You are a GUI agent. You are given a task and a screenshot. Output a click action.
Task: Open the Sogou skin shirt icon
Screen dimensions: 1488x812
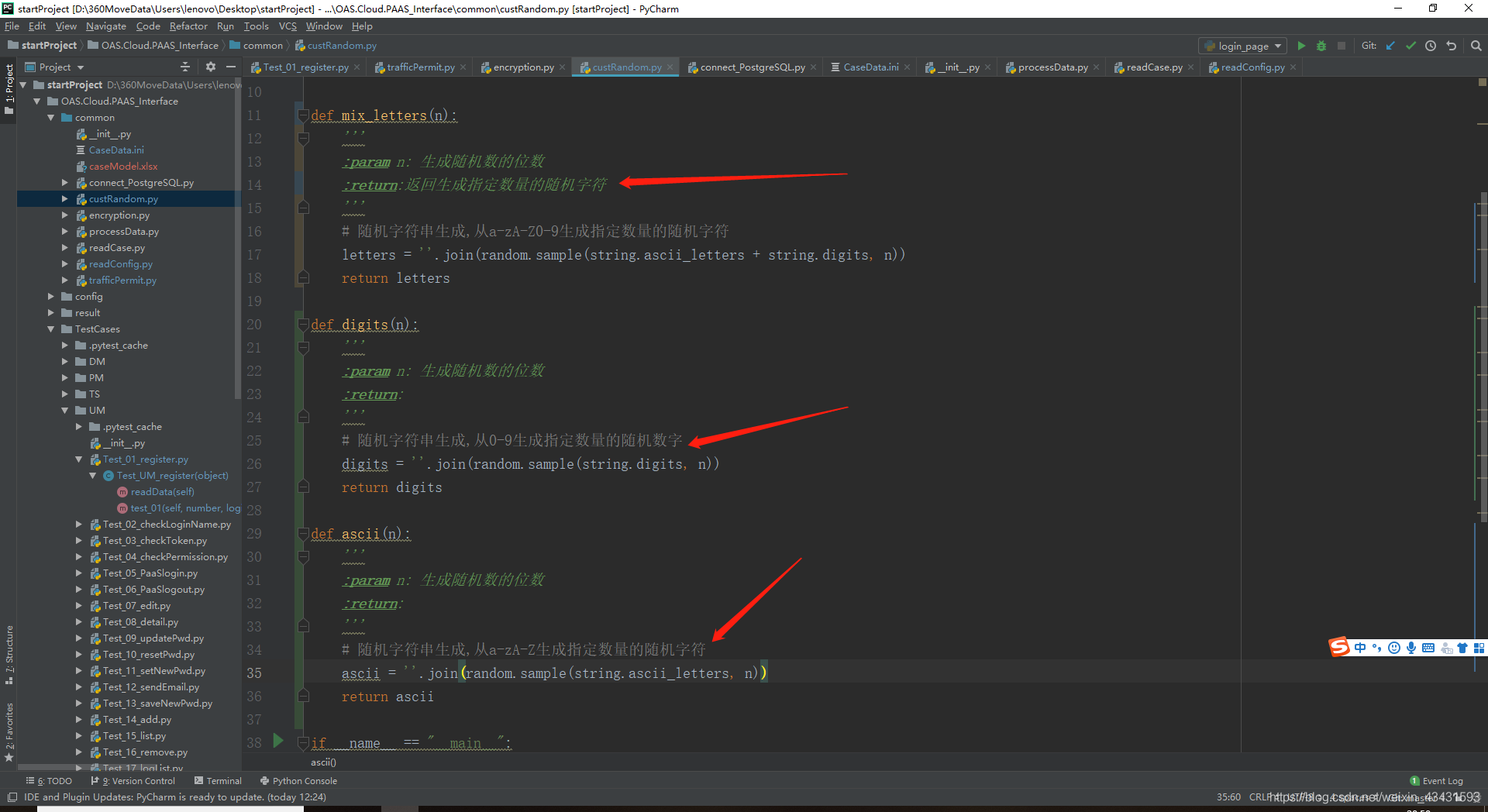[1462, 648]
